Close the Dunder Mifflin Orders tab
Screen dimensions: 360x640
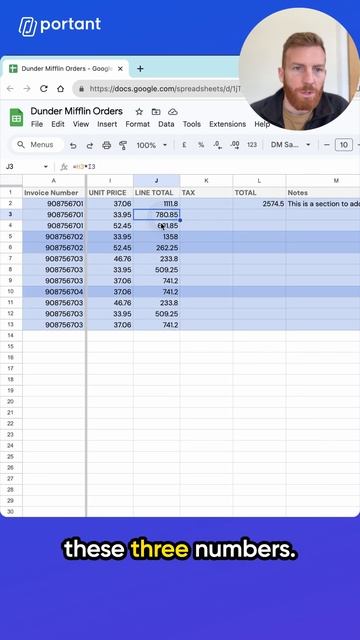coord(120,69)
